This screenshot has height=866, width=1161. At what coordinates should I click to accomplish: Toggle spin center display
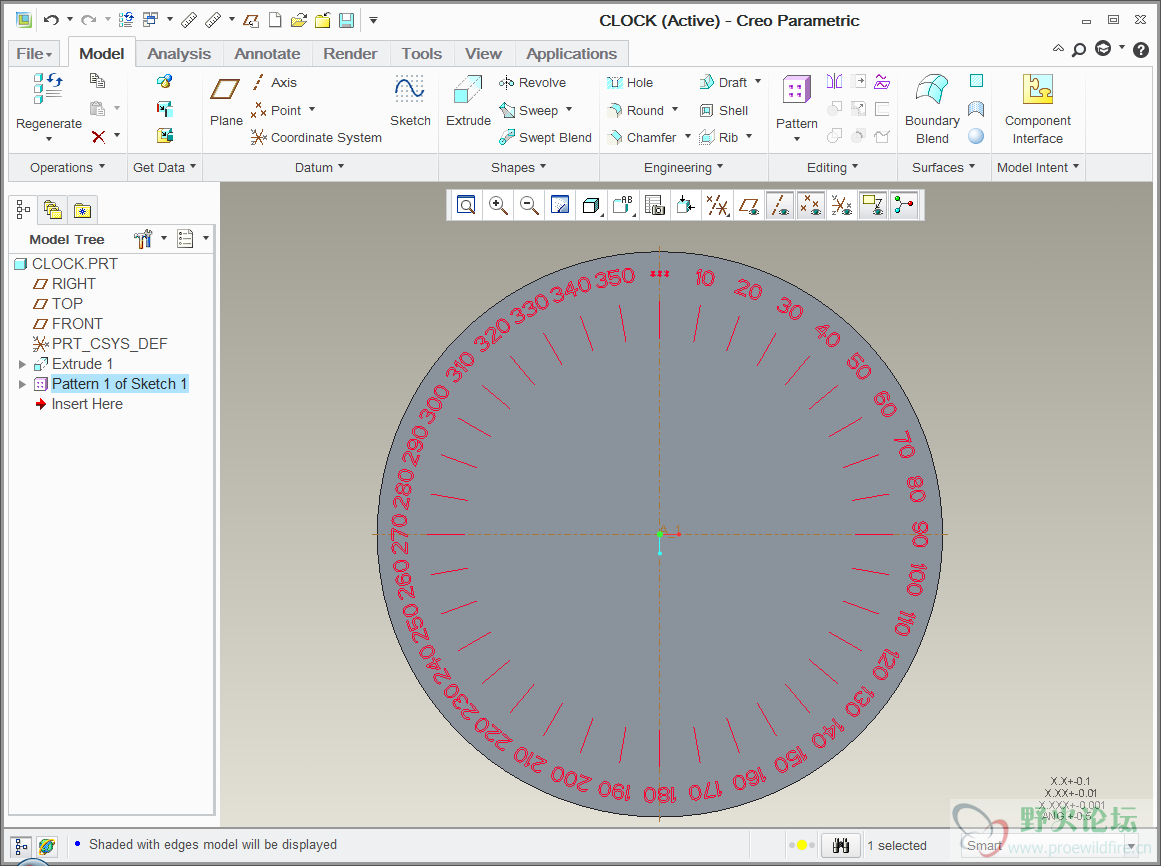904,205
